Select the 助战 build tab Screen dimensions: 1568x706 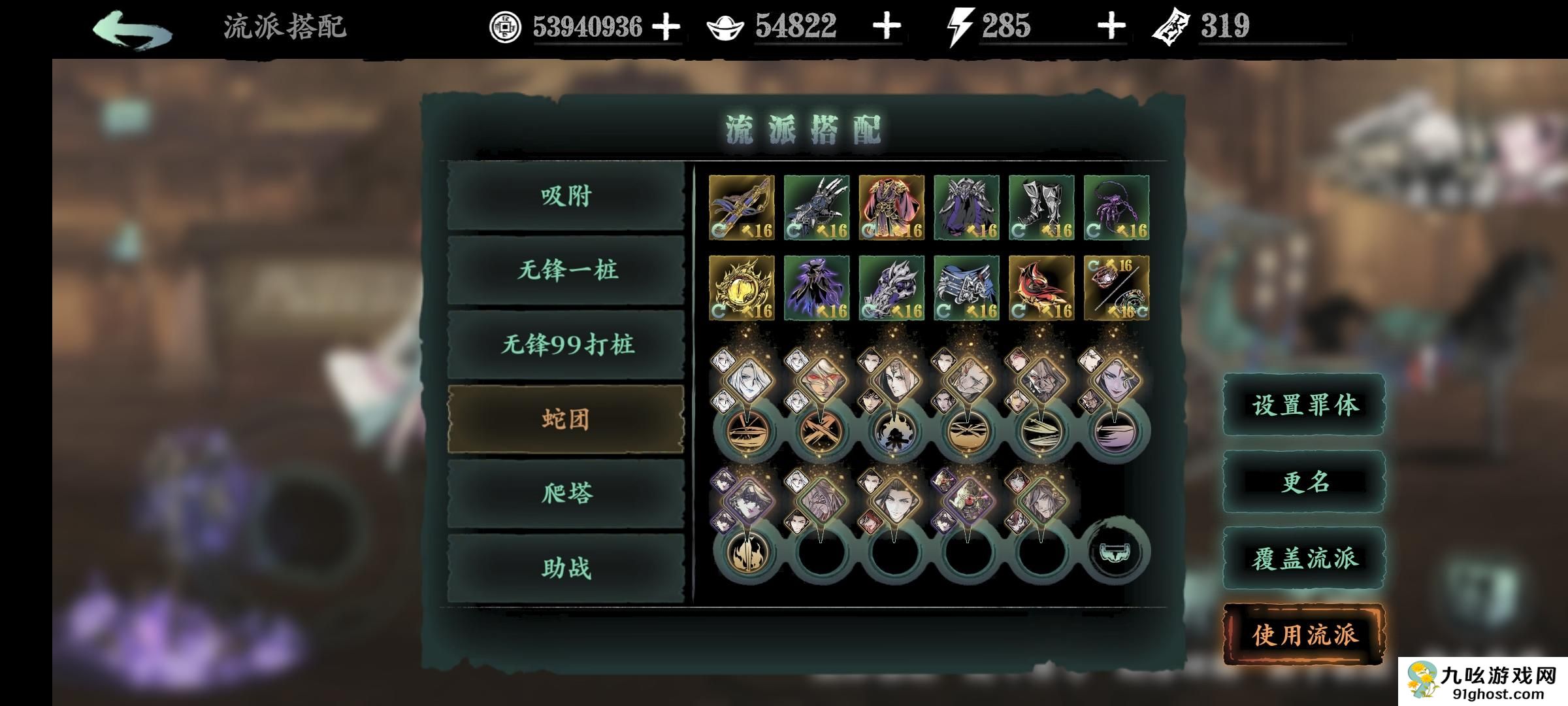coord(566,568)
